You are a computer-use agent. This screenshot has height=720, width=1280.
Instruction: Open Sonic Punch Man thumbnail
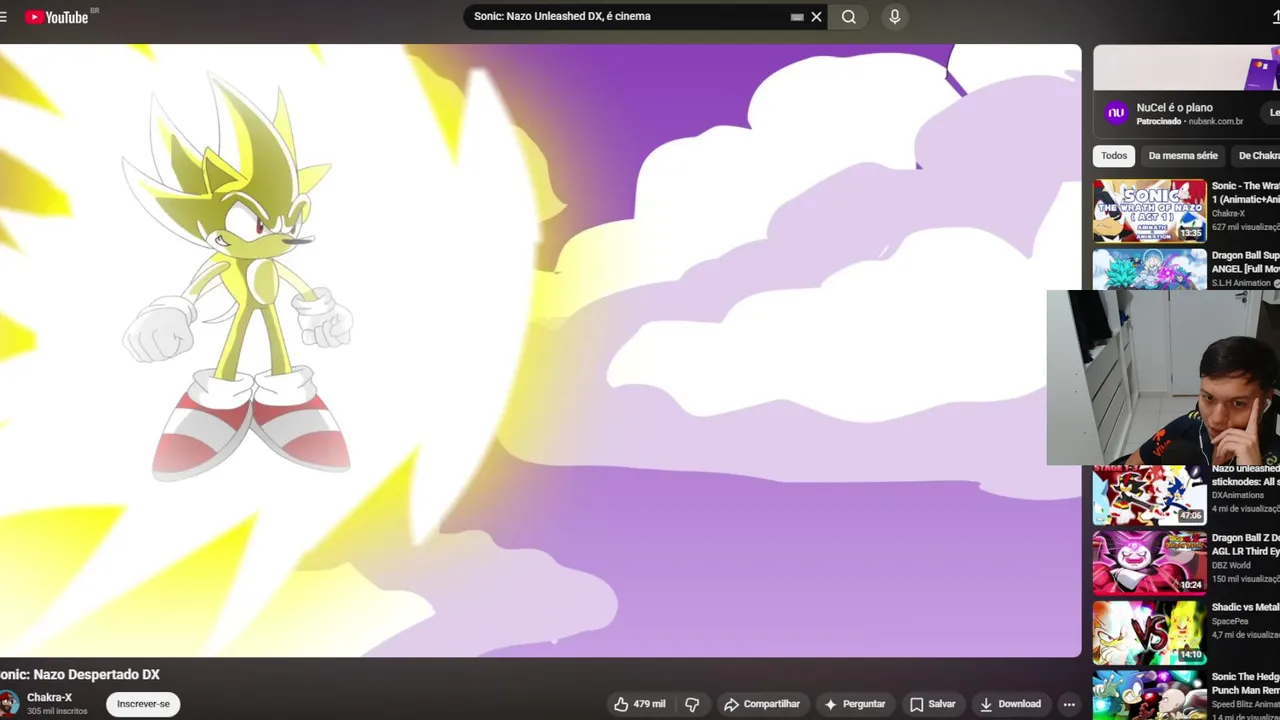1150,695
